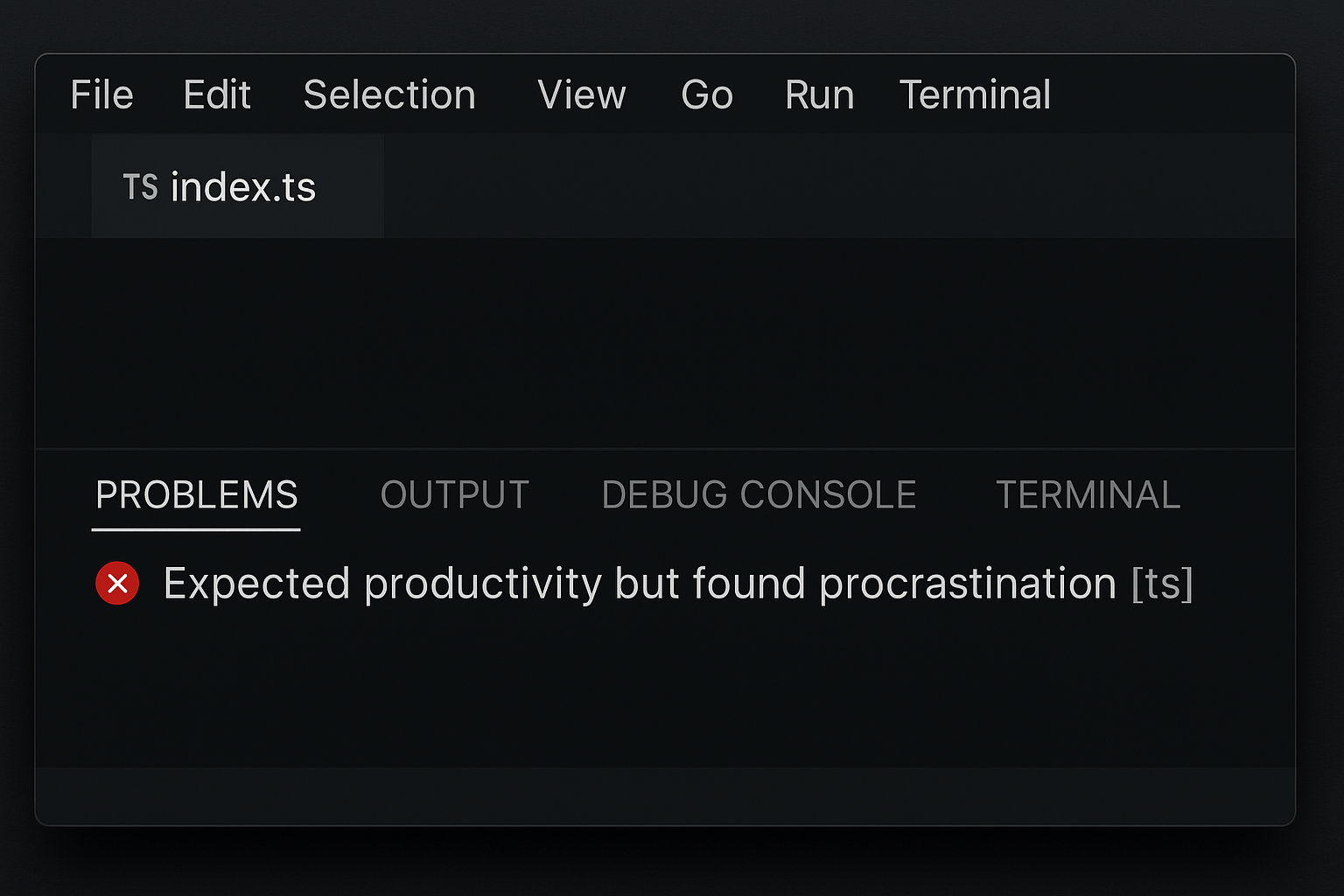This screenshot has height=896, width=1344.
Task: Select the index.ts editor tab
Action: pos(237,186)
